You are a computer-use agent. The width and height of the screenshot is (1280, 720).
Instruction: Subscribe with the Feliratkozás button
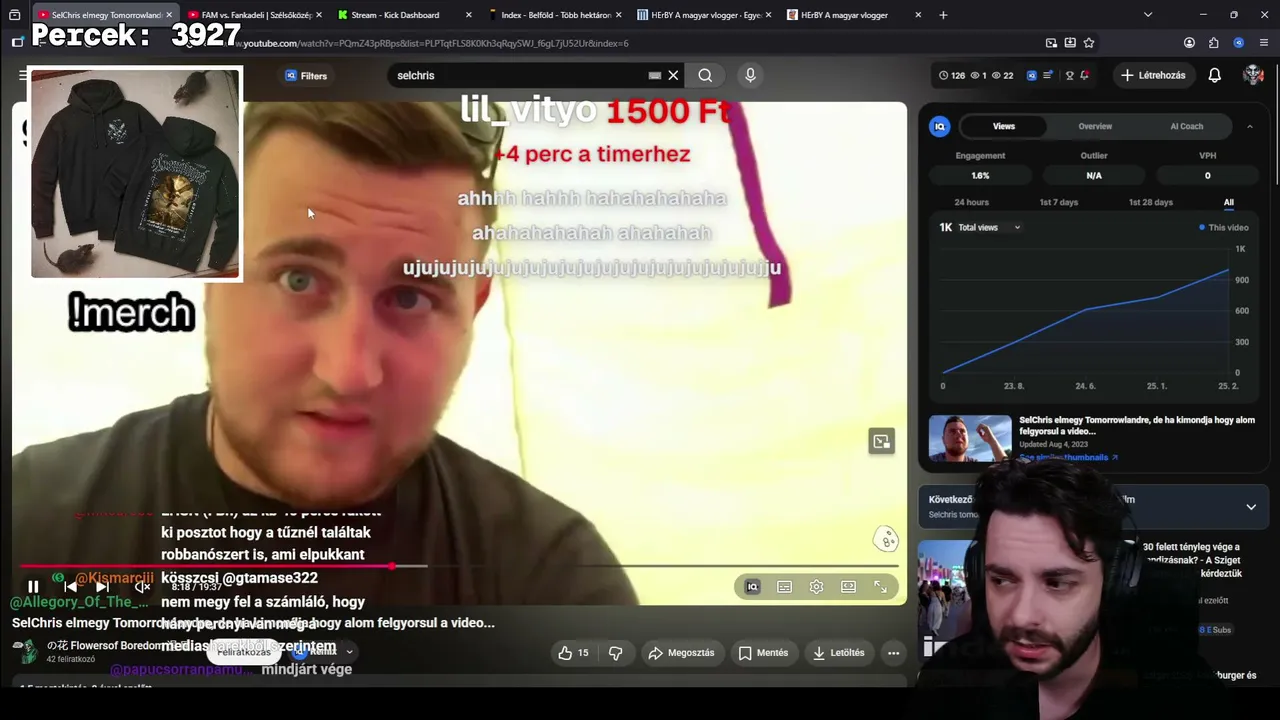[x=244, y=652]
